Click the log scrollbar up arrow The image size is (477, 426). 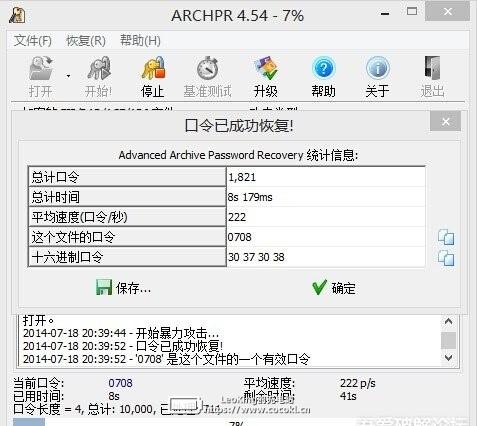(449, 321)
